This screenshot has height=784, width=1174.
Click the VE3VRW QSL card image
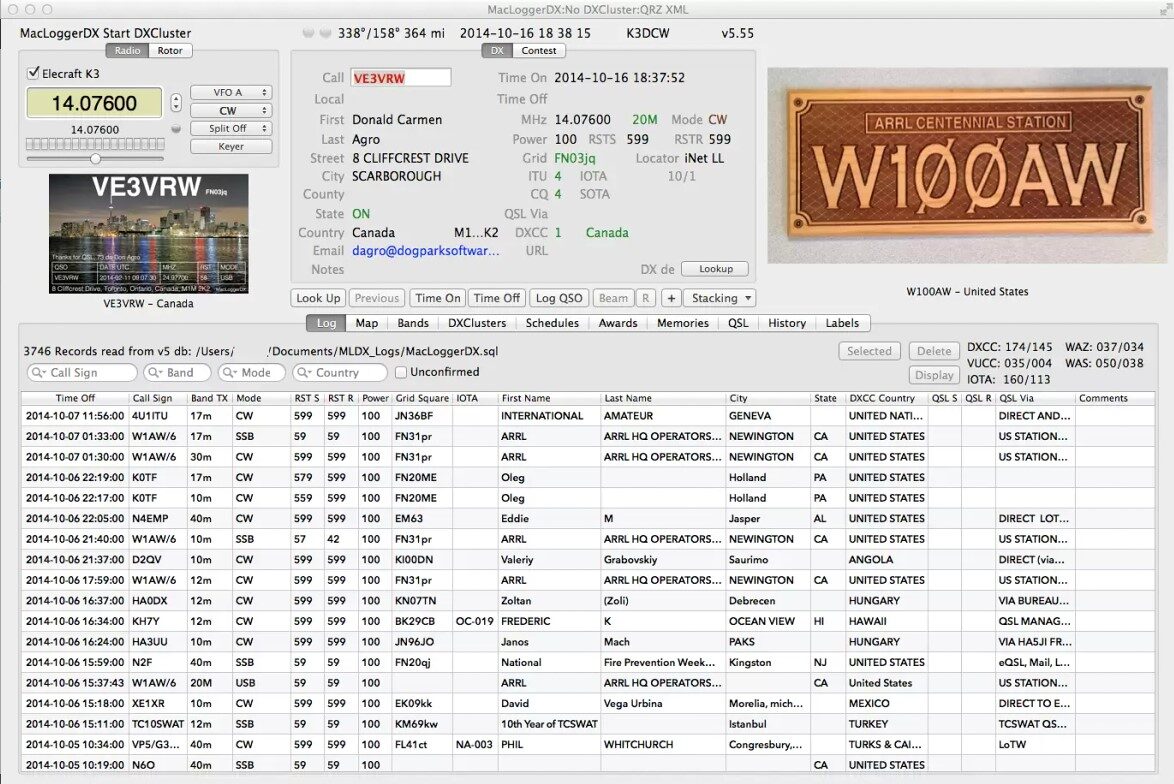[148, 234]
